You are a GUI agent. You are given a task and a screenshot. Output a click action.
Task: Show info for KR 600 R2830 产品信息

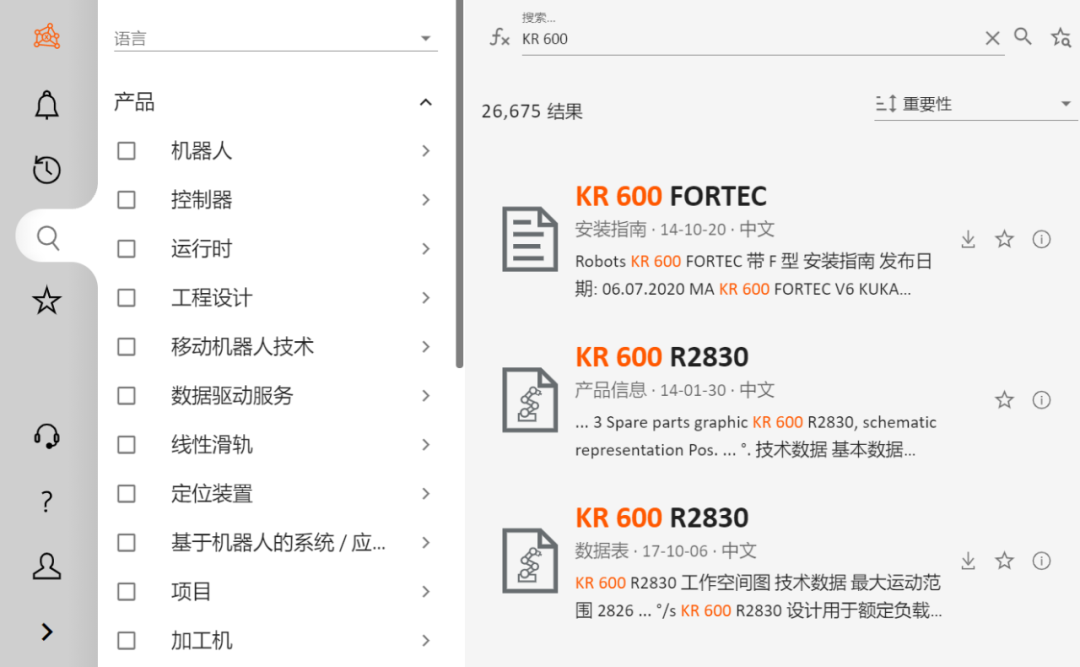1041,400
